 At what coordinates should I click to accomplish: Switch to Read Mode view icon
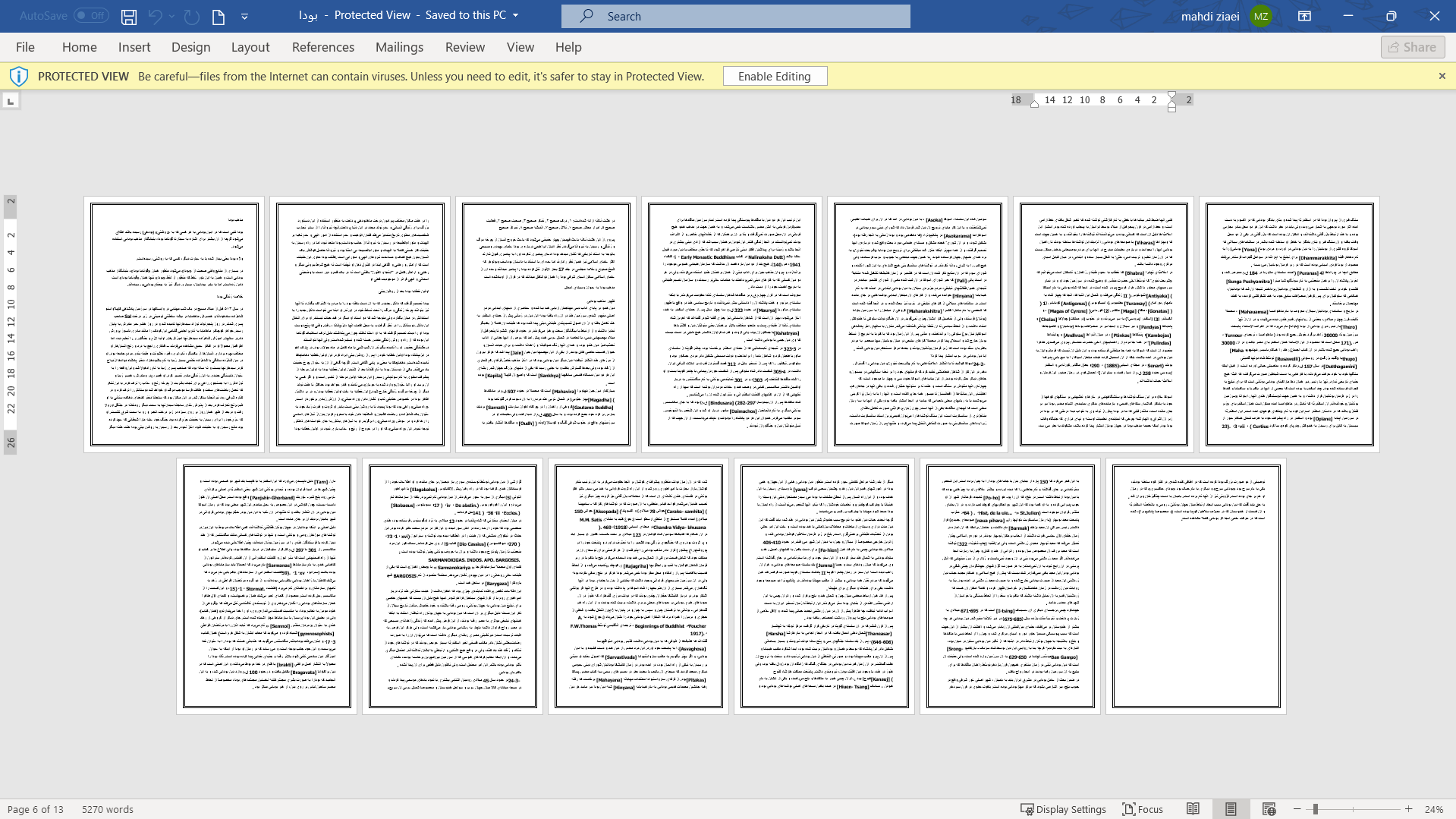point(1193,809)
